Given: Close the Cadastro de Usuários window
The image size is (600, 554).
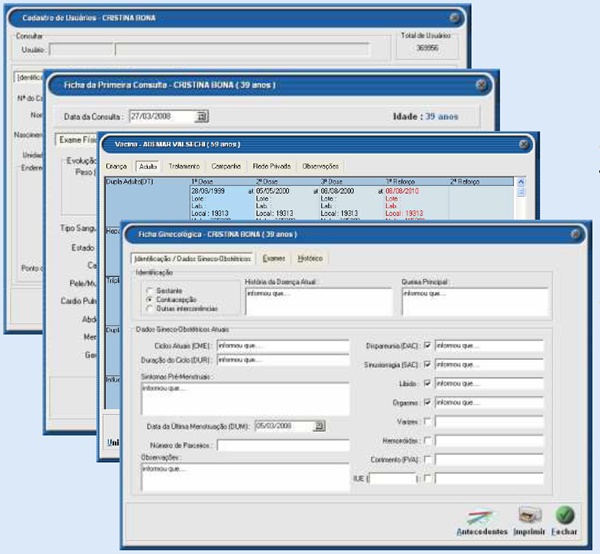Looking at the screenshot, I should point(455,18).
